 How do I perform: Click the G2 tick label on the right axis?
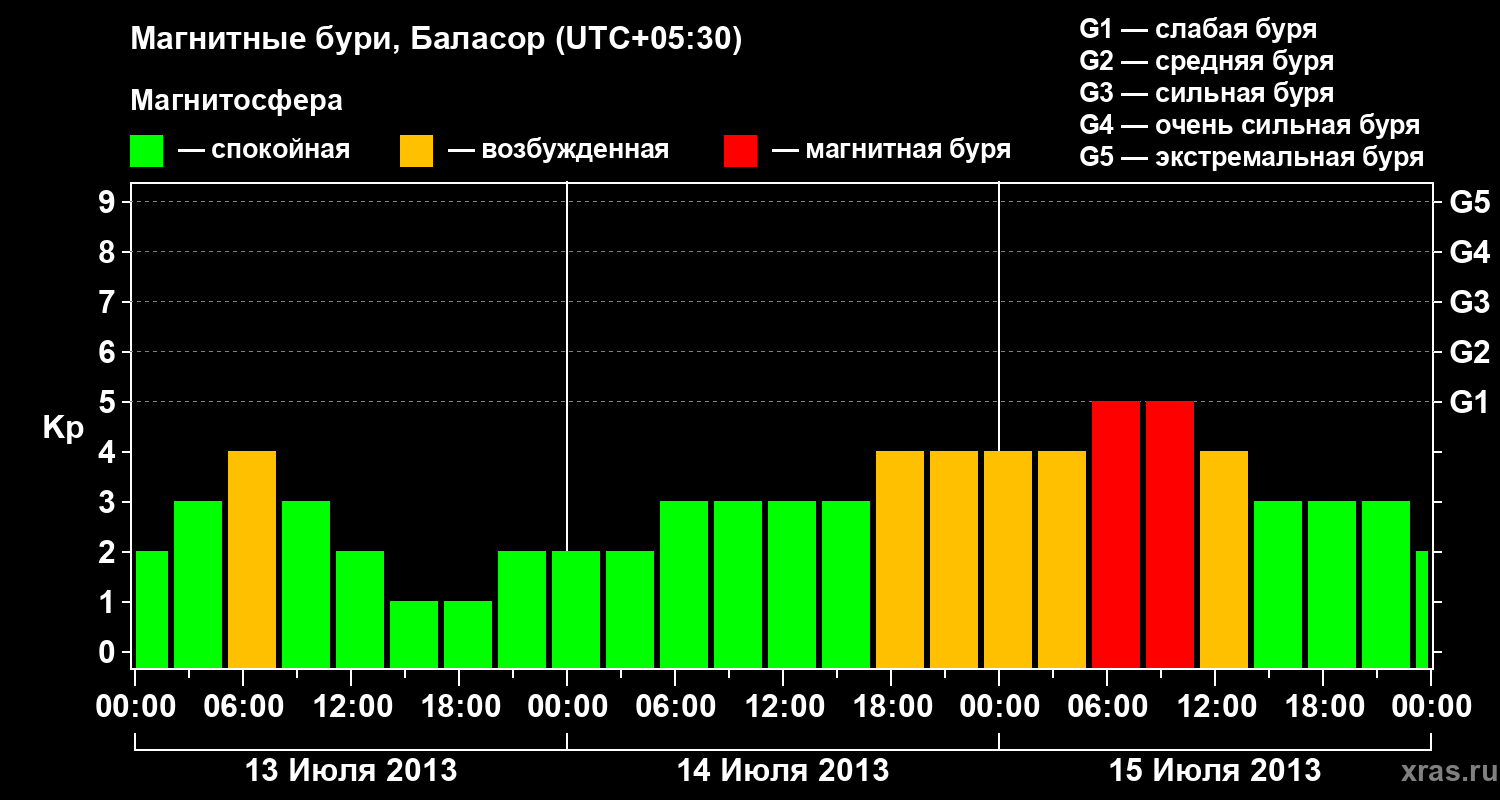click(1469, 352)
